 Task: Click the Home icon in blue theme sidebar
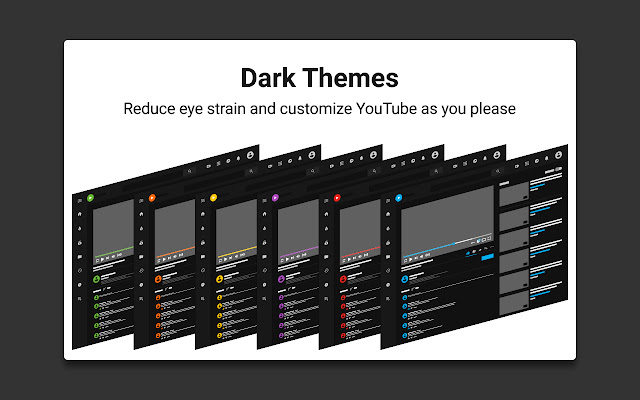click(388, 214)
